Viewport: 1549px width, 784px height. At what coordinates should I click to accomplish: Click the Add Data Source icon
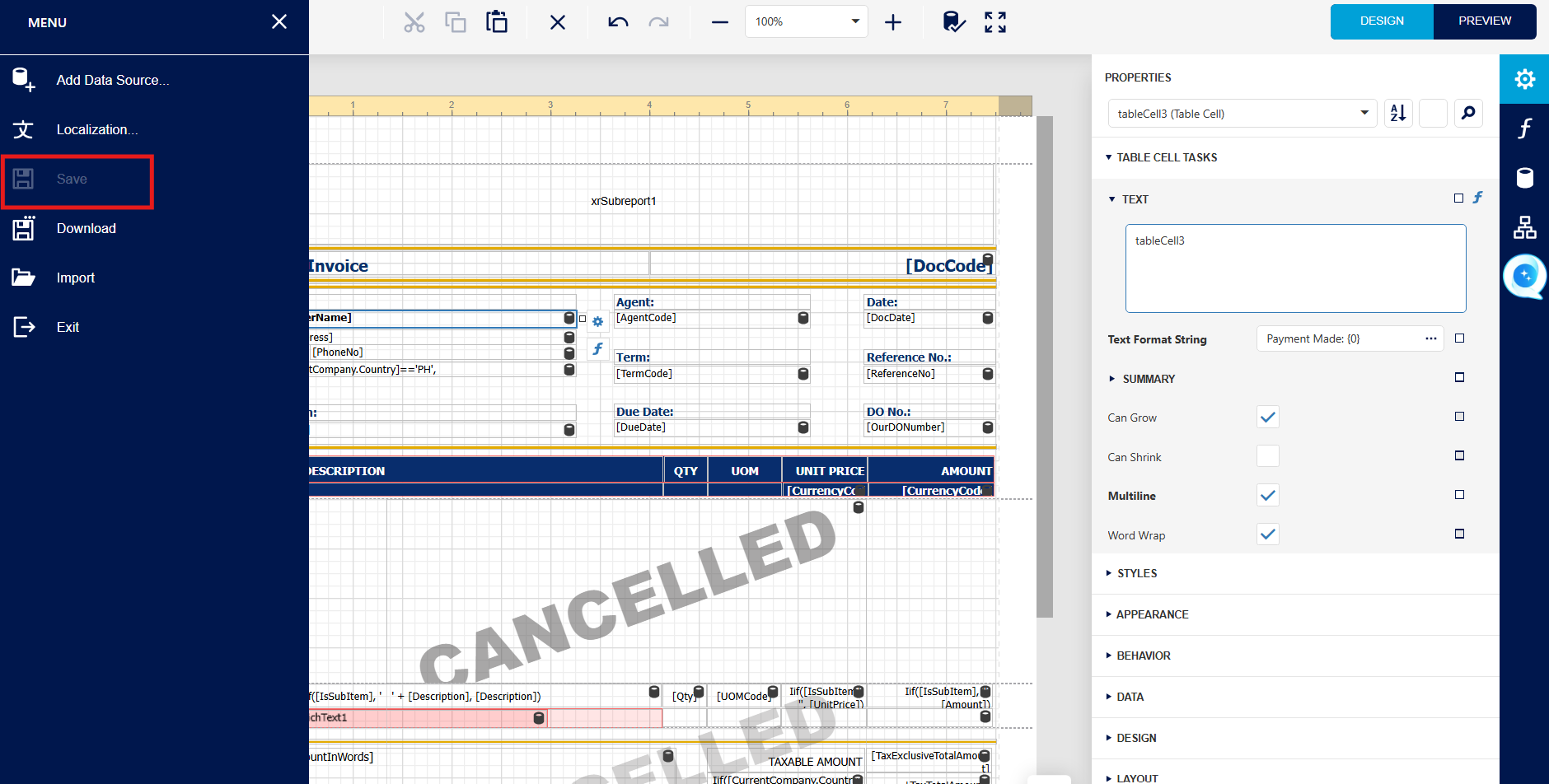(24, 80)
